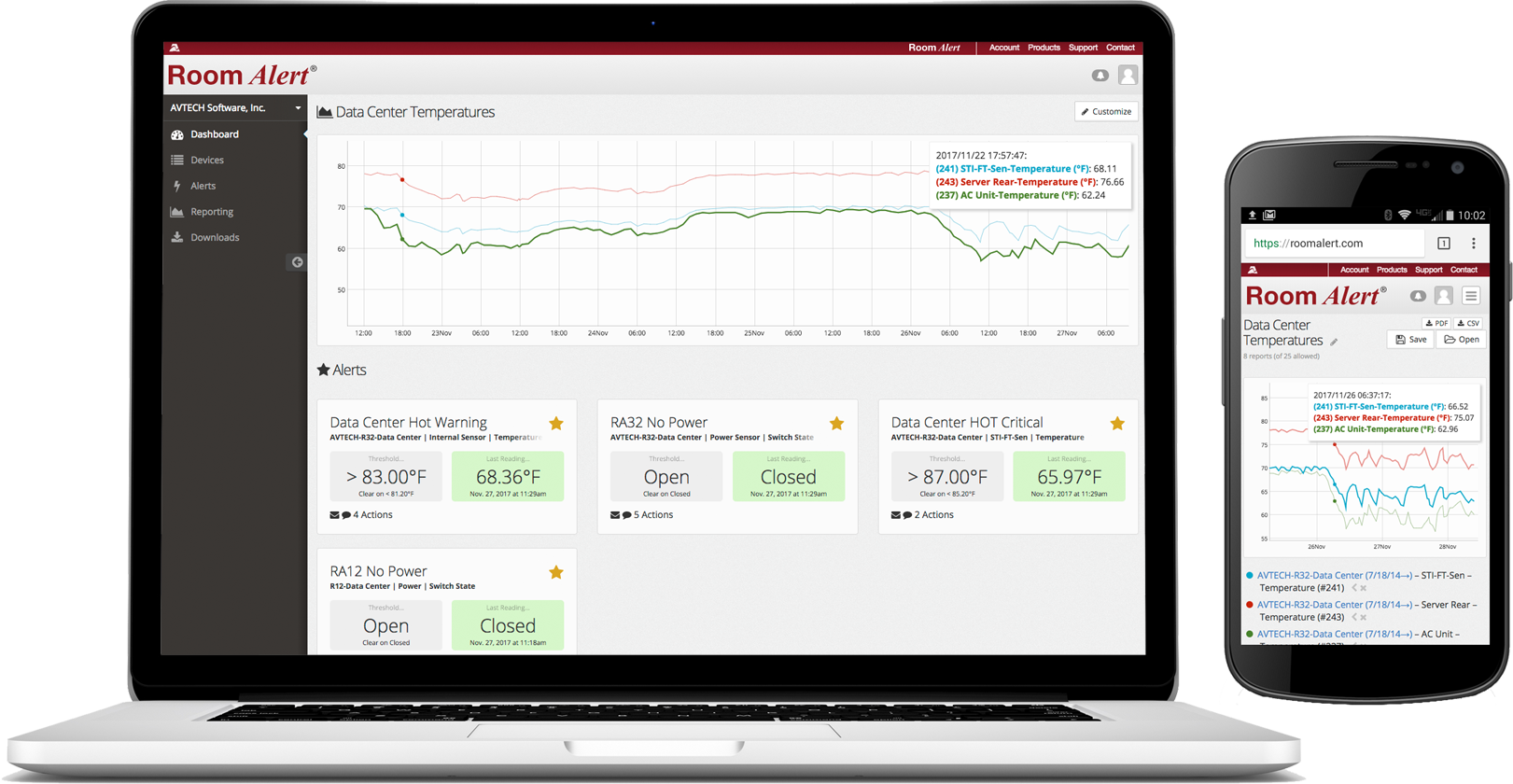Click the lightning bolt Alerts icon in sidebar
This screenshot has height=784, width=1513.
177,186
